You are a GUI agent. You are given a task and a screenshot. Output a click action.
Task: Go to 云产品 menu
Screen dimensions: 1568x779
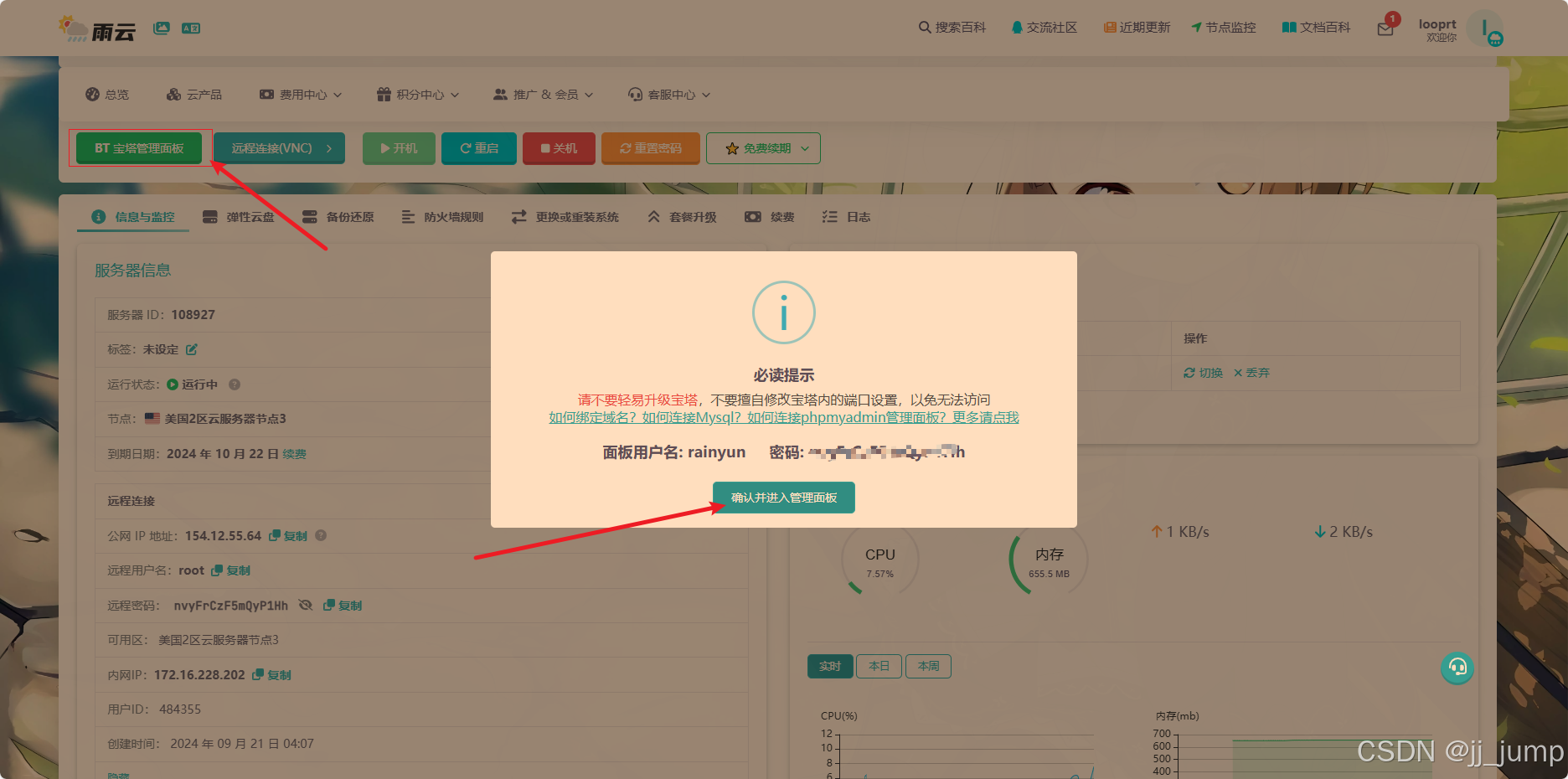click(x=194, y=95)
